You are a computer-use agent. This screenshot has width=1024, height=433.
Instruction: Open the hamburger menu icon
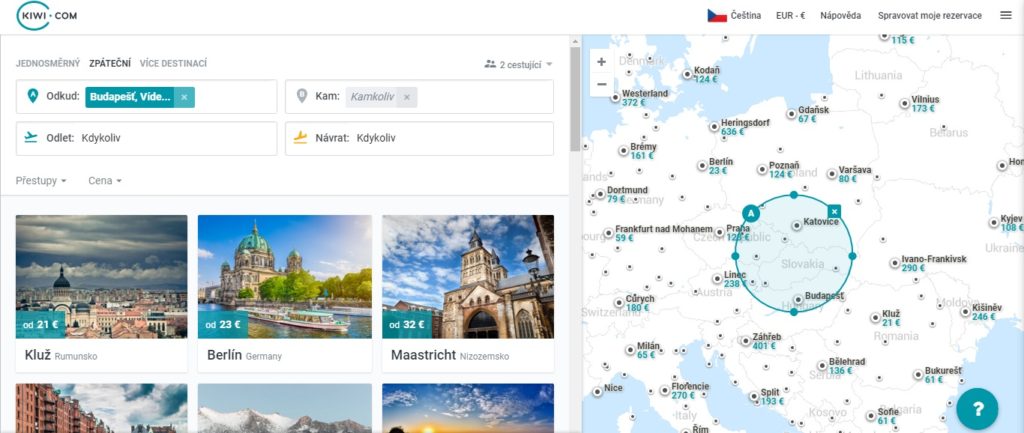[1006, 15]
